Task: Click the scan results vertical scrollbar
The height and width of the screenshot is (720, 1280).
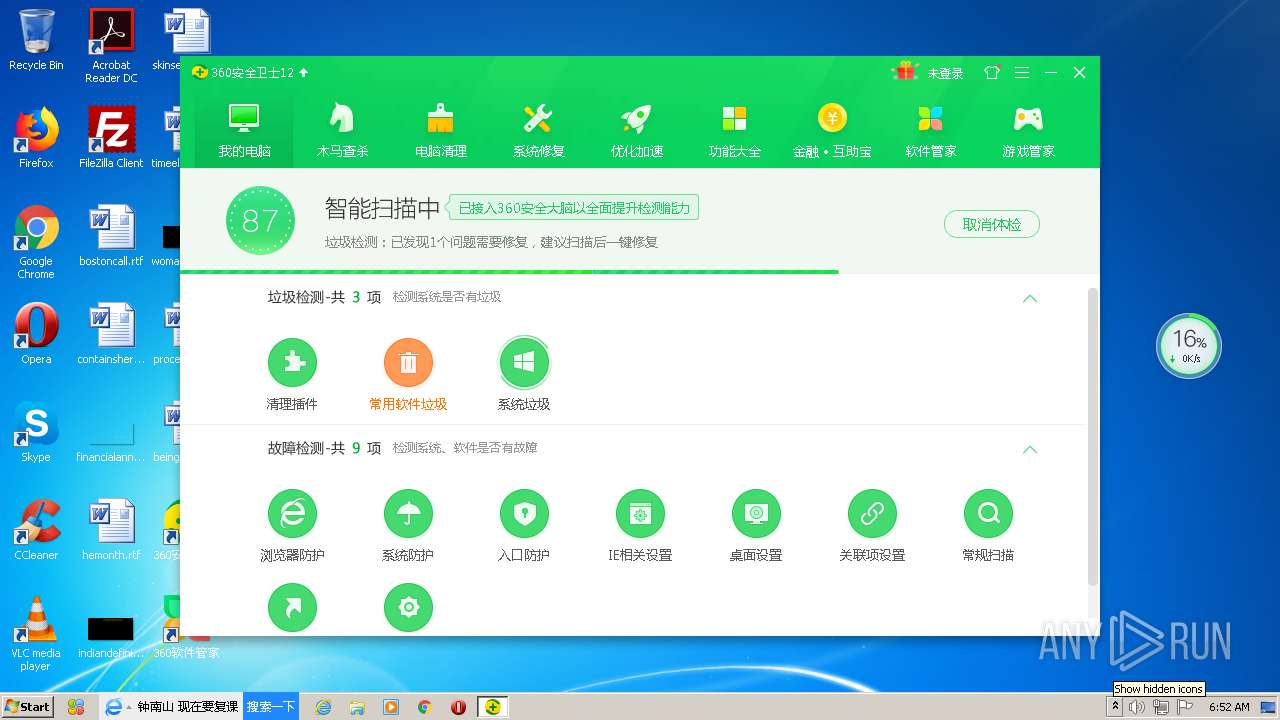Action: 1092,436
